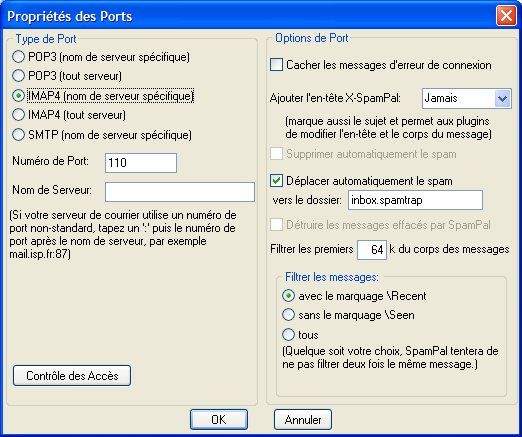This screenshot has height=437, width=522.
Task: Focus the Nom de Serveur text box
Action: click(x=180, y=192)
